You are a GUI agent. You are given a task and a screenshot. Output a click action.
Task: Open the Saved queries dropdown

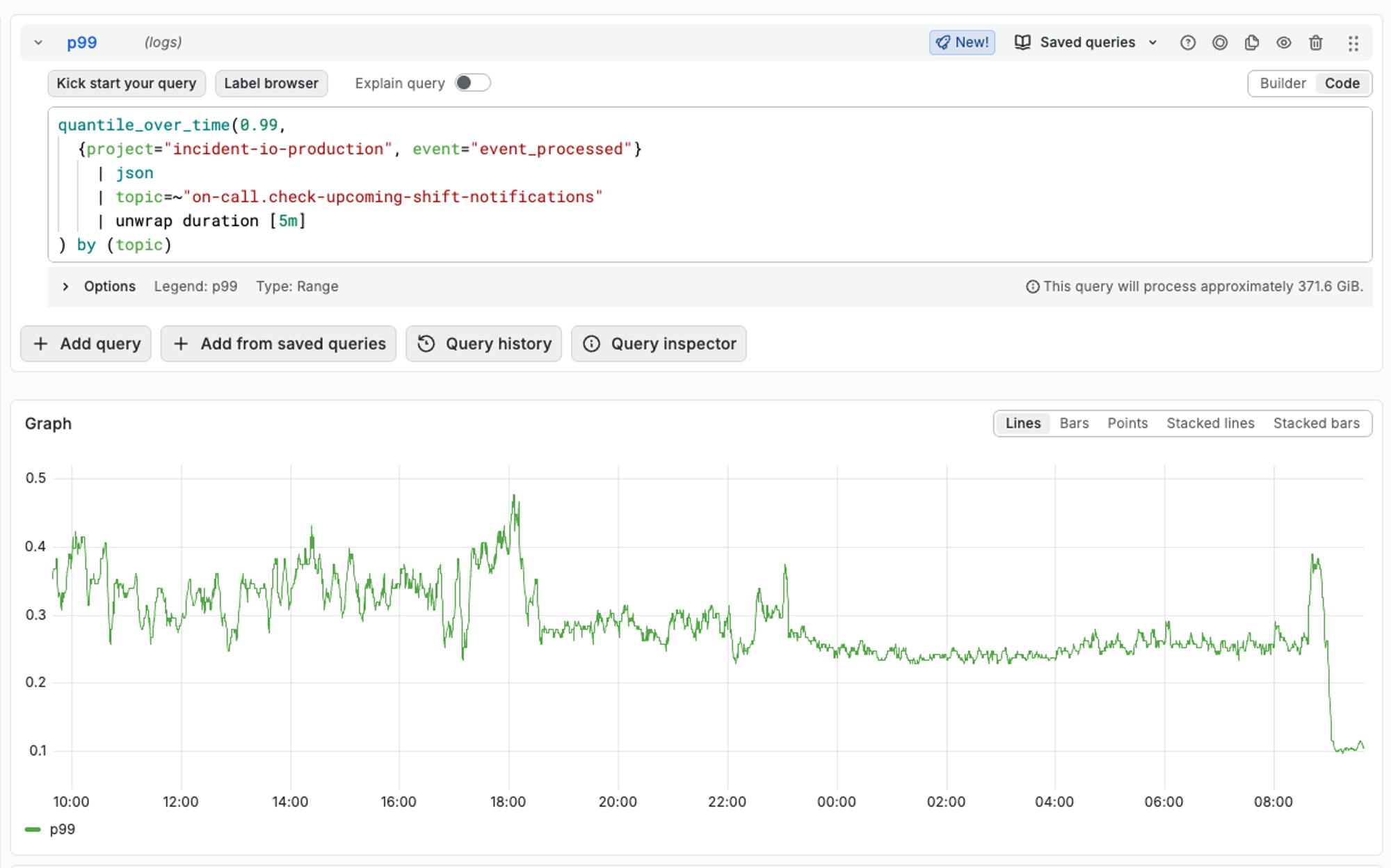click(x=1086, y=42)
